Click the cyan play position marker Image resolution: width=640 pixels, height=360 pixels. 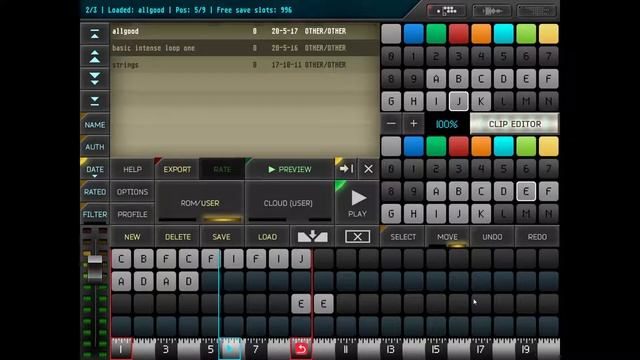229,349
